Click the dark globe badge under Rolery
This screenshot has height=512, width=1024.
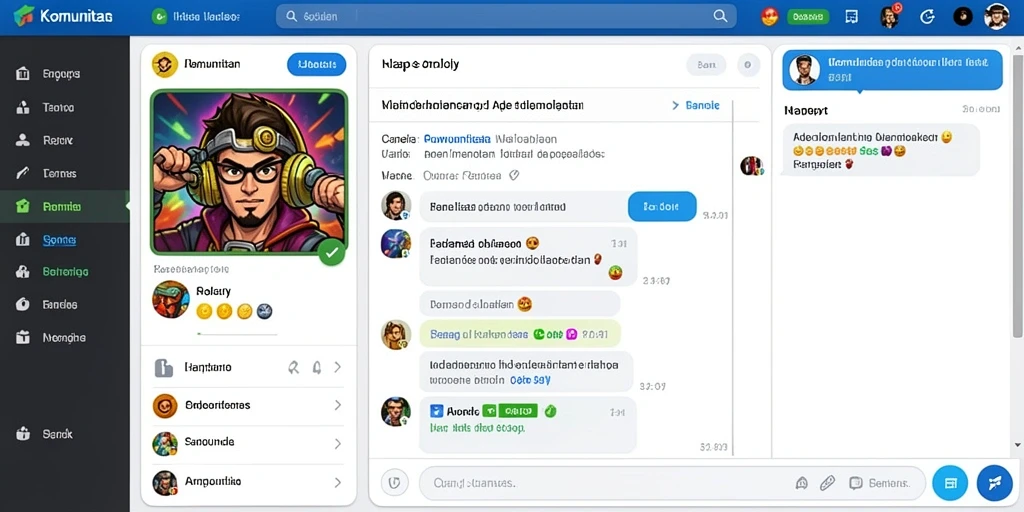pos(264,311)
